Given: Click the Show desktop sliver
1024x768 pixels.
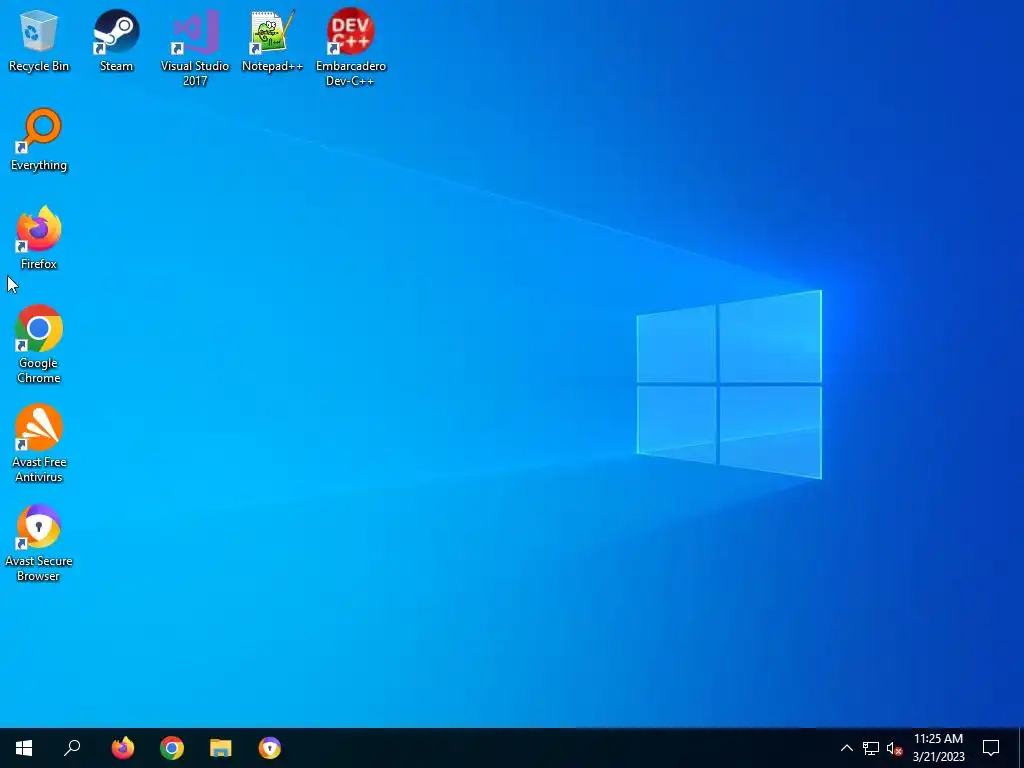Looking at the screenshot, I should pos(1020,748).
